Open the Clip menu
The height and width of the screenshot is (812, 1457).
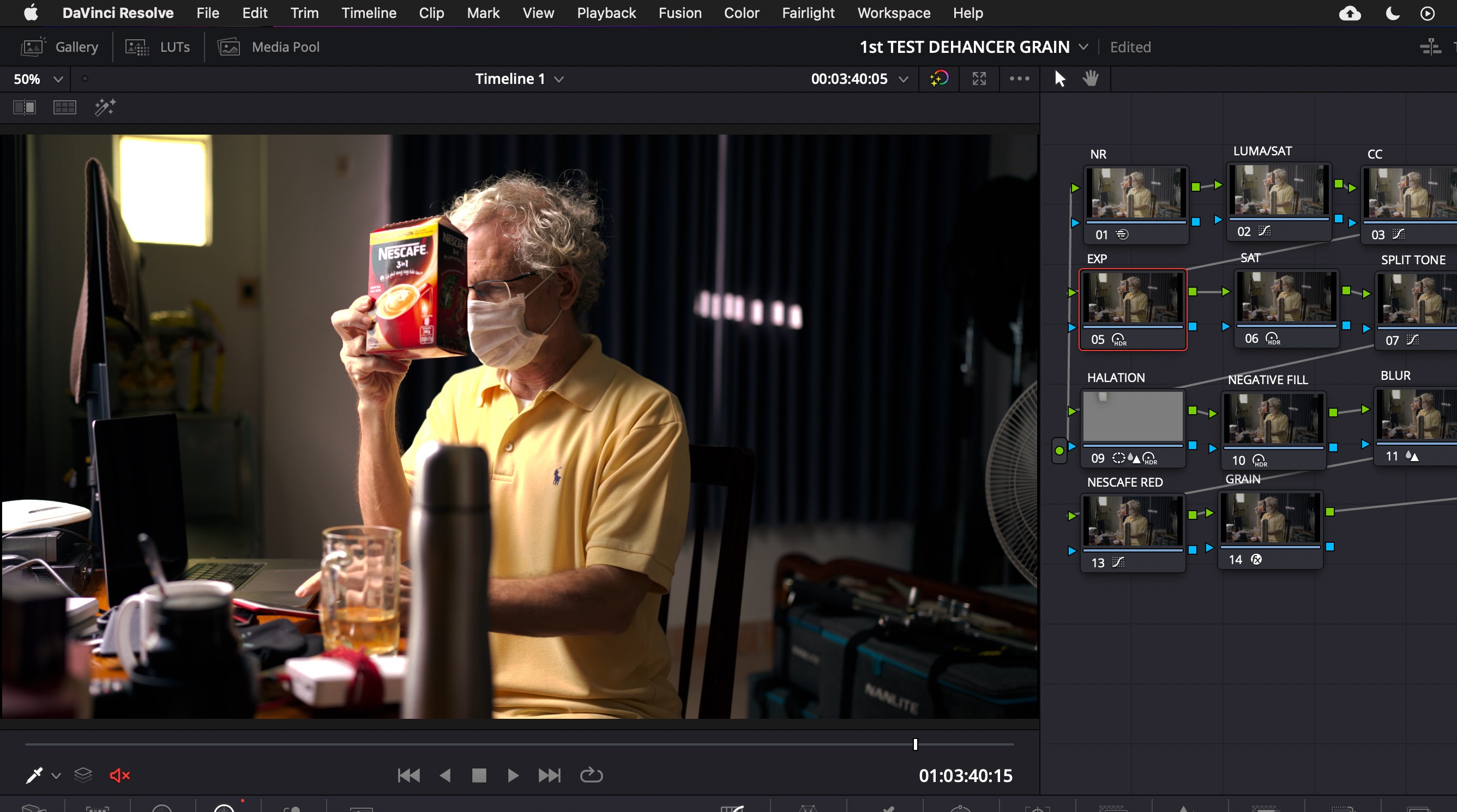point(431,13)
